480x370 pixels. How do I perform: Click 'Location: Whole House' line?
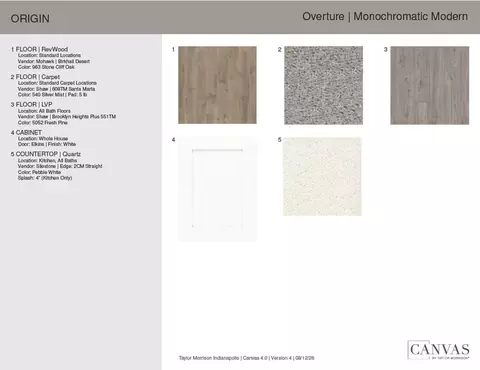[x=43, y=139]
